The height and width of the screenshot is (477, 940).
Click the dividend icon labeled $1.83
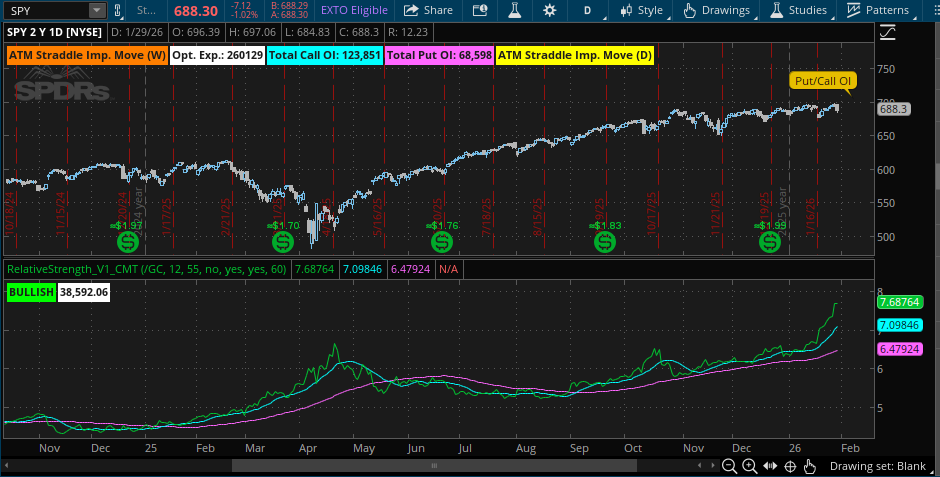coord(604,242)
